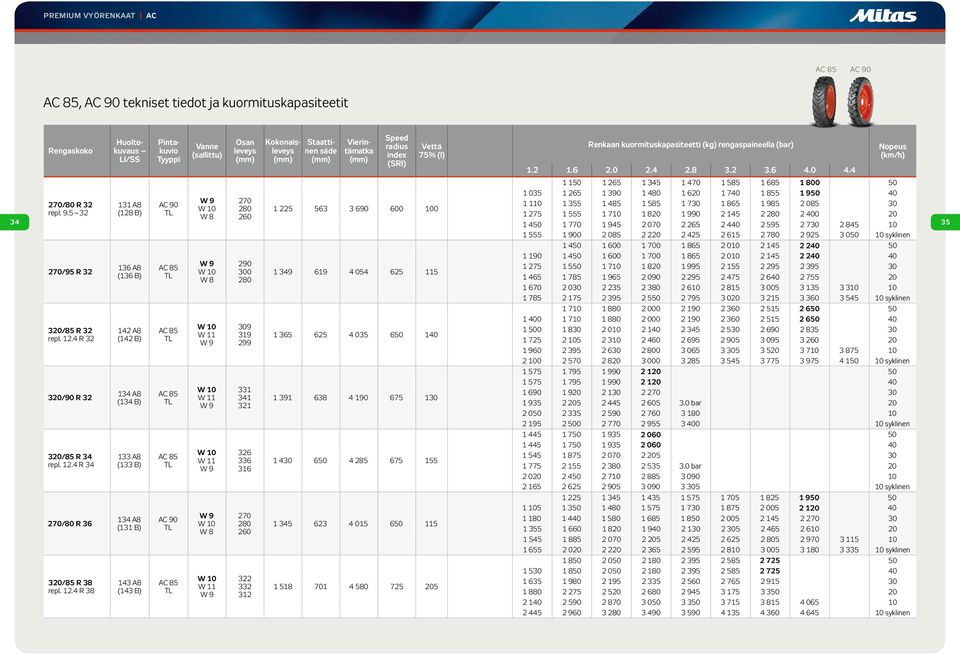Click section width '331 341 321' cell
This screenshot has width=960, height=655.
tap(245, 398)
